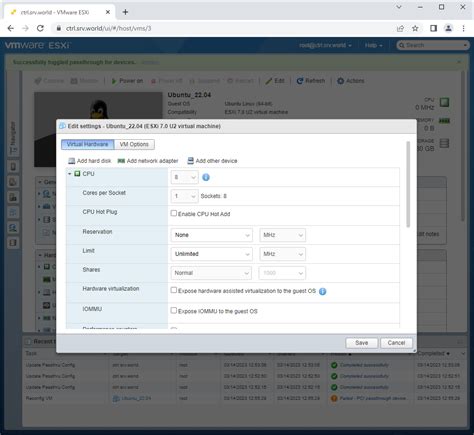Check Expose IOMMU to the guest OS
The height and width of the screenshot is (435, 474).
tap(174, 311)
